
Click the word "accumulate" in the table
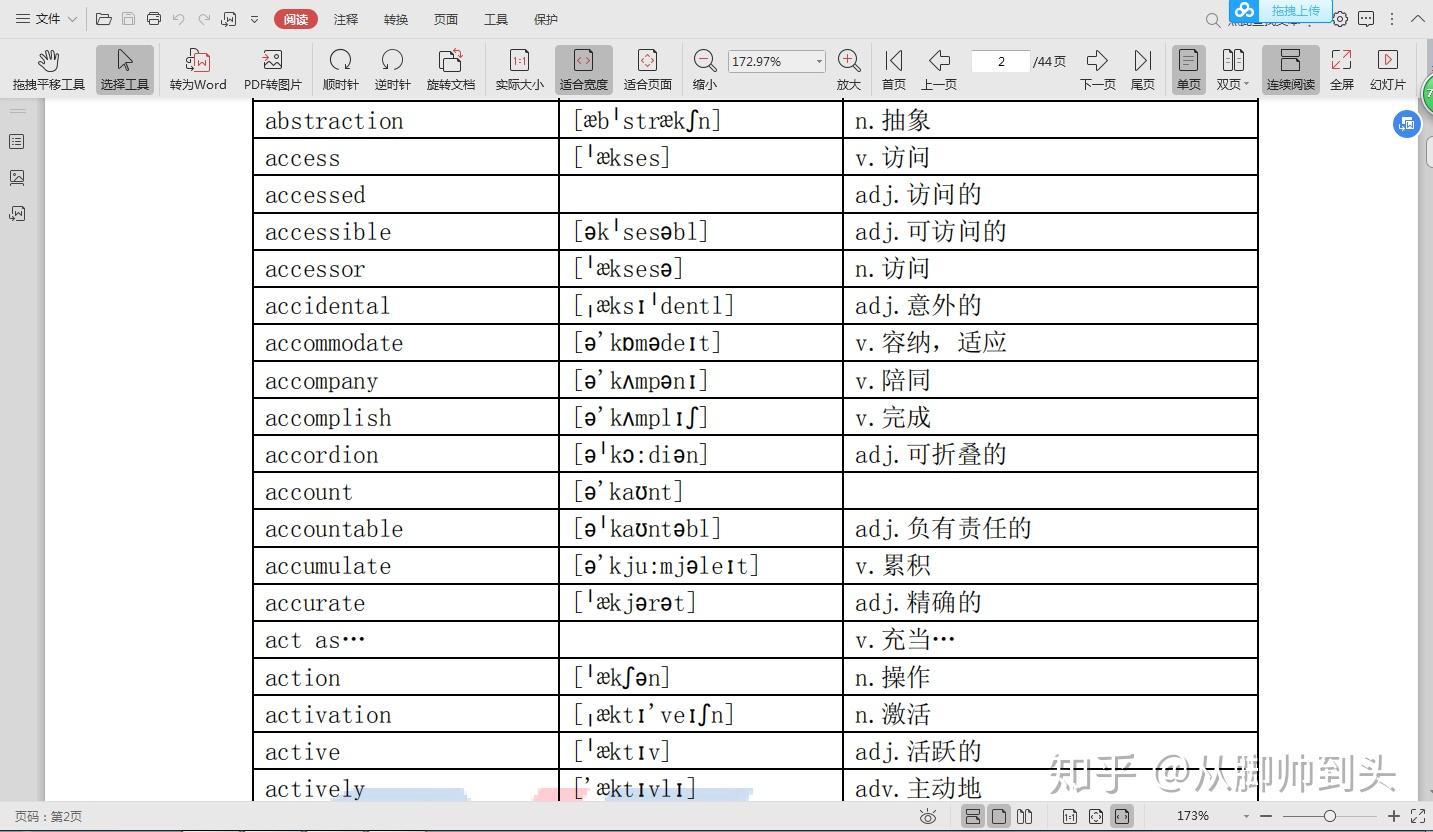(x=328, y=567)
